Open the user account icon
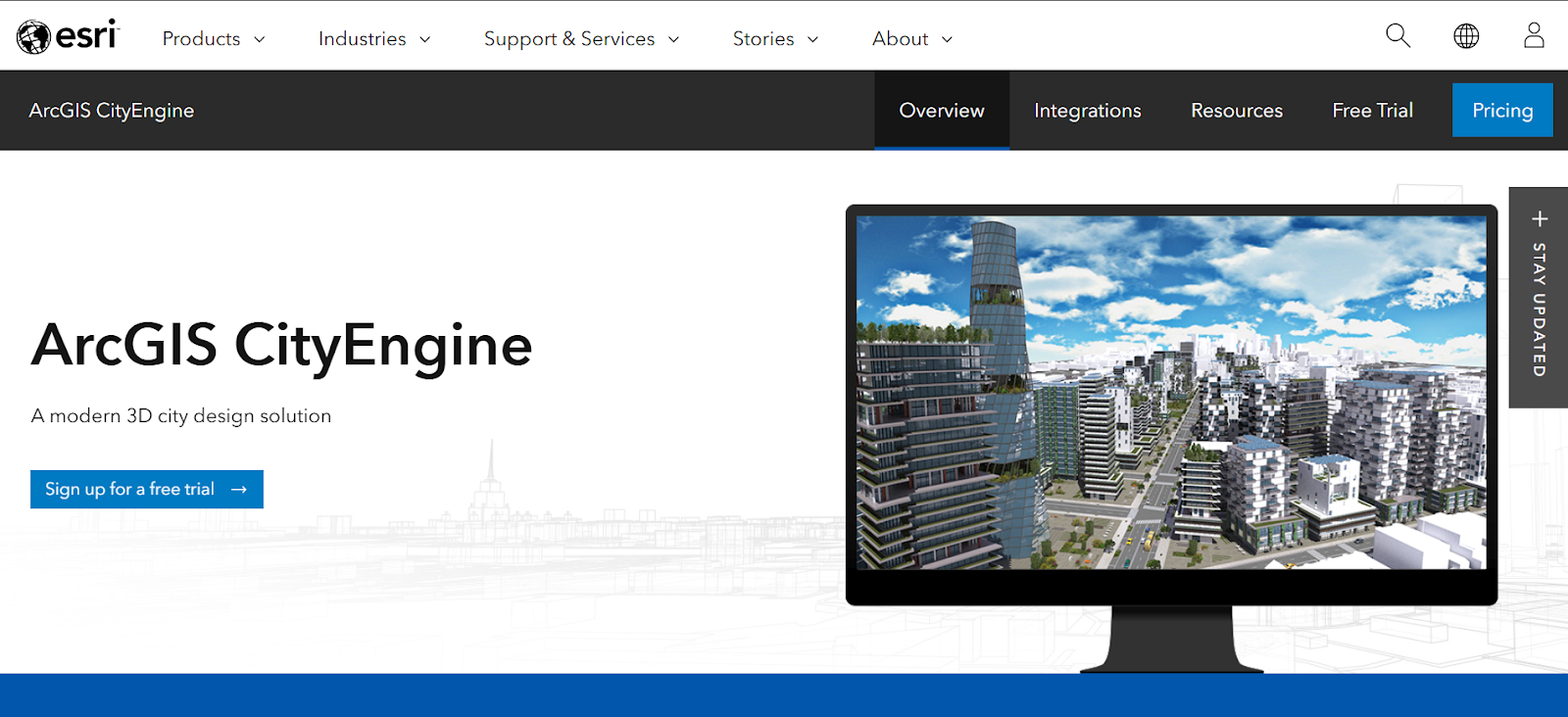1568x717 pixels. coord(1534,36)
